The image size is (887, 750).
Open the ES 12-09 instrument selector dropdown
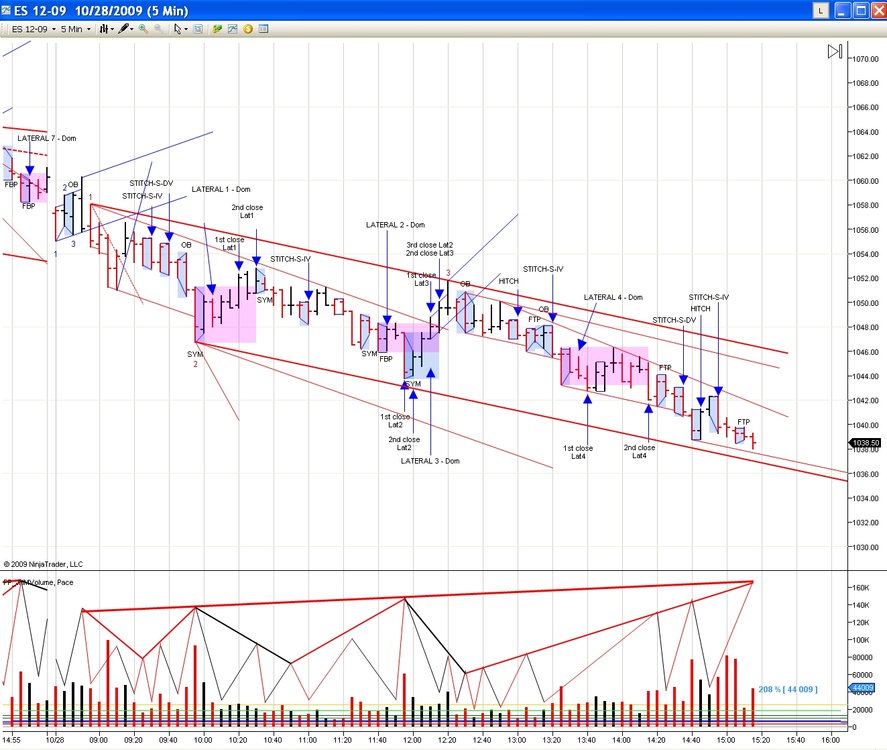click(33, 29)
